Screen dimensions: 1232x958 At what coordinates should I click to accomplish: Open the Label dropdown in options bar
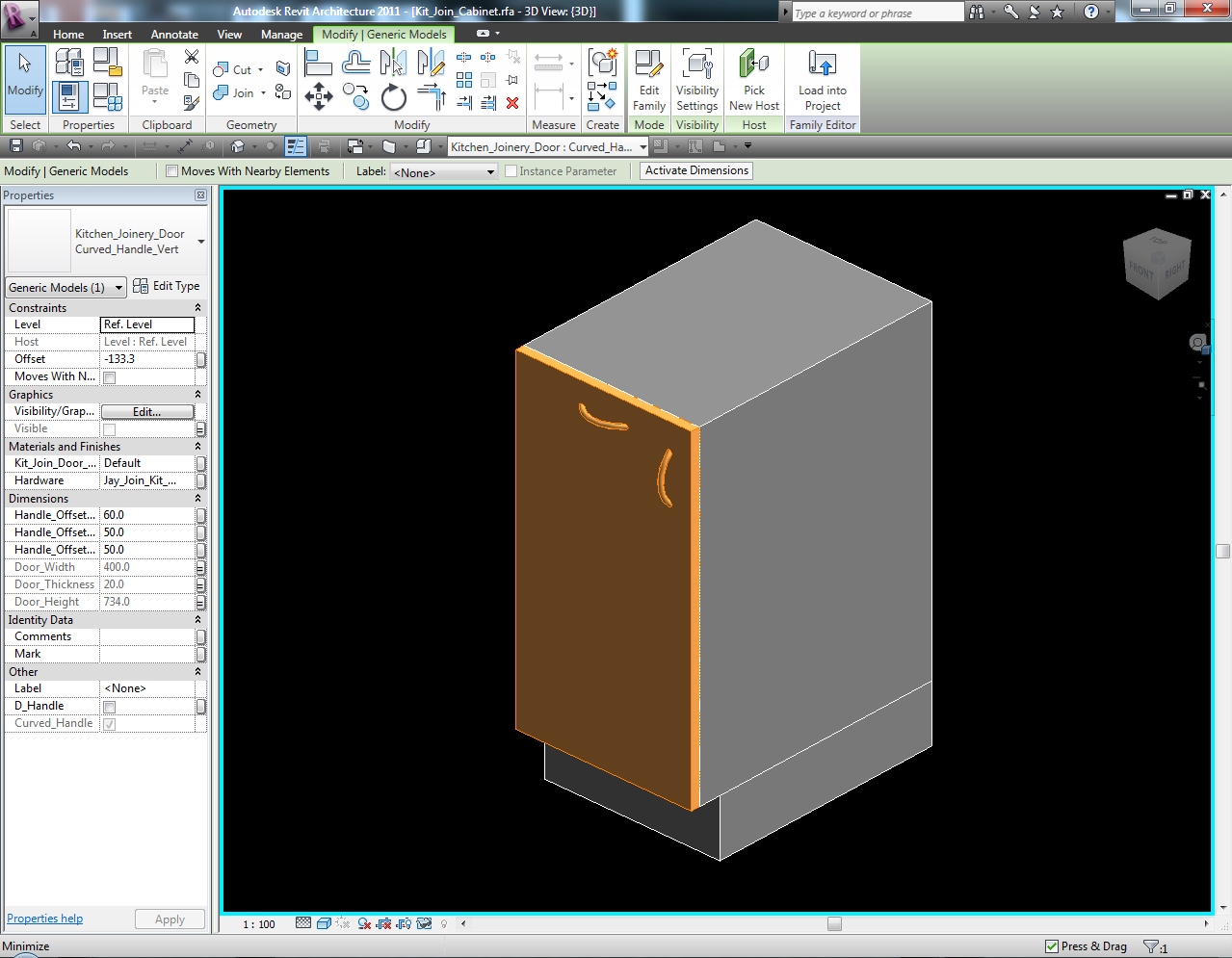443,172
